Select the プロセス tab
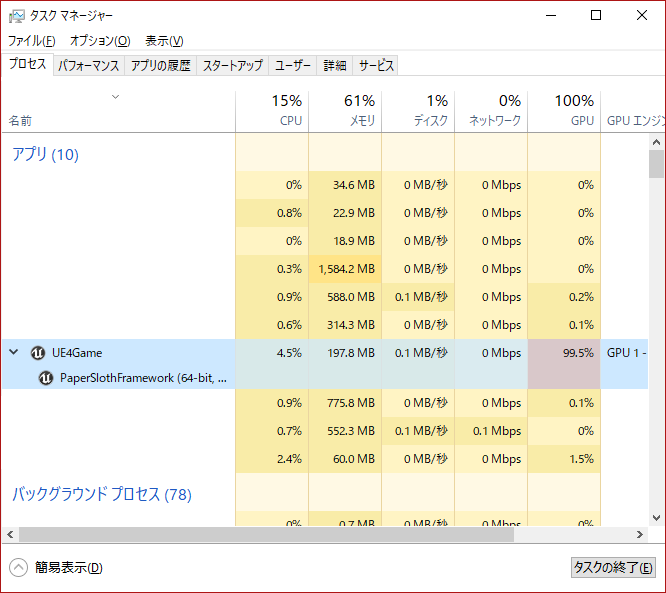666x593 pixels. click(28, 64)
